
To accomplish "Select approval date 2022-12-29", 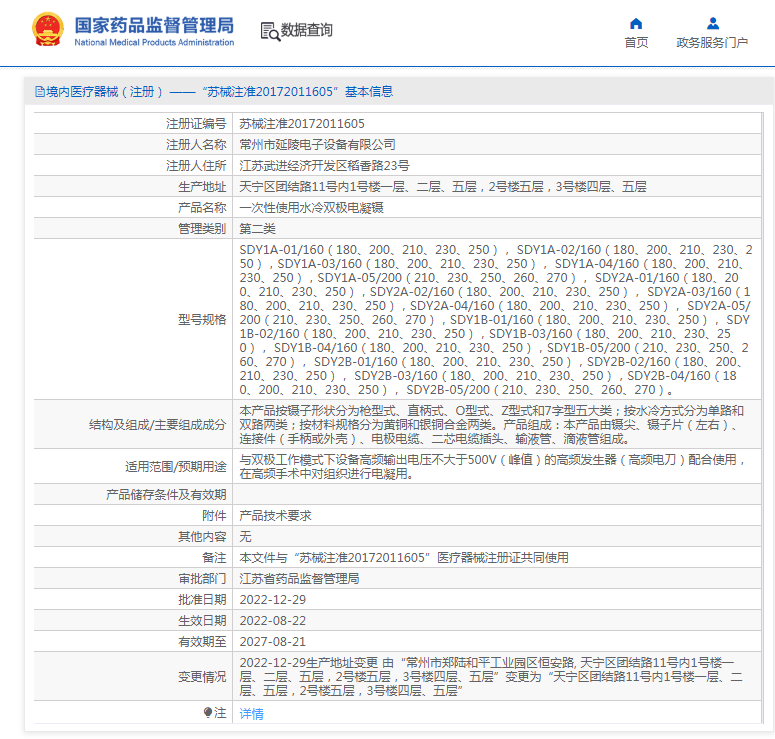I will coord(273,600).
